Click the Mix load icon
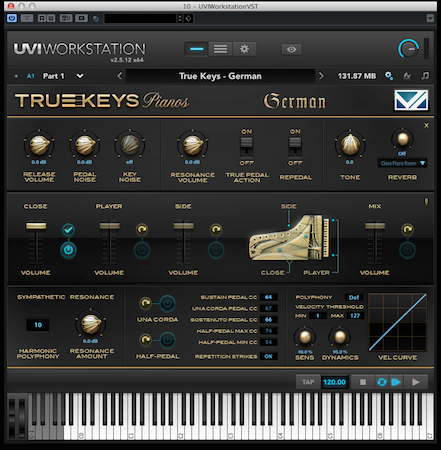 pos(407,229)
